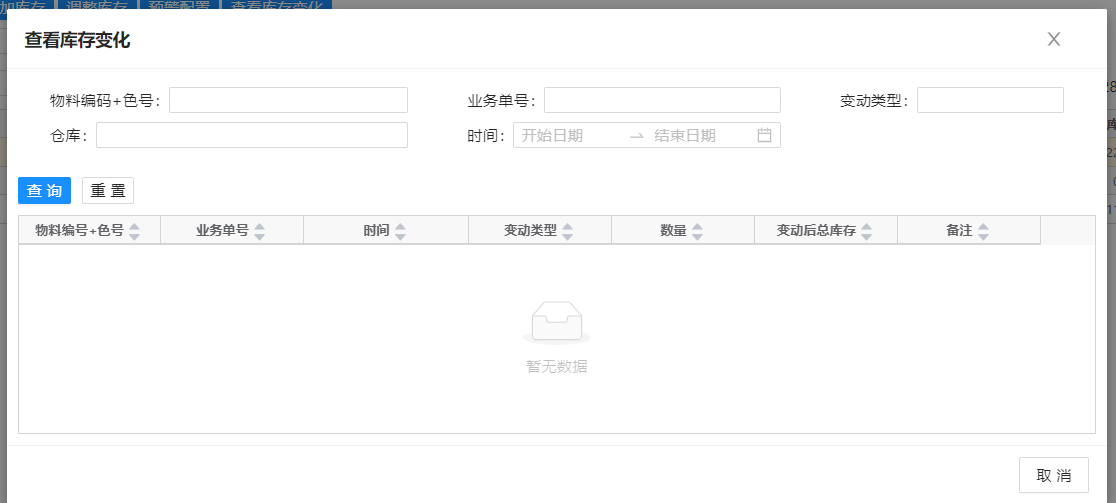This screenshot has width=1116, height=503.
Task: Select the 预警配置 tab behind dialog
Action: click(177, 5)
